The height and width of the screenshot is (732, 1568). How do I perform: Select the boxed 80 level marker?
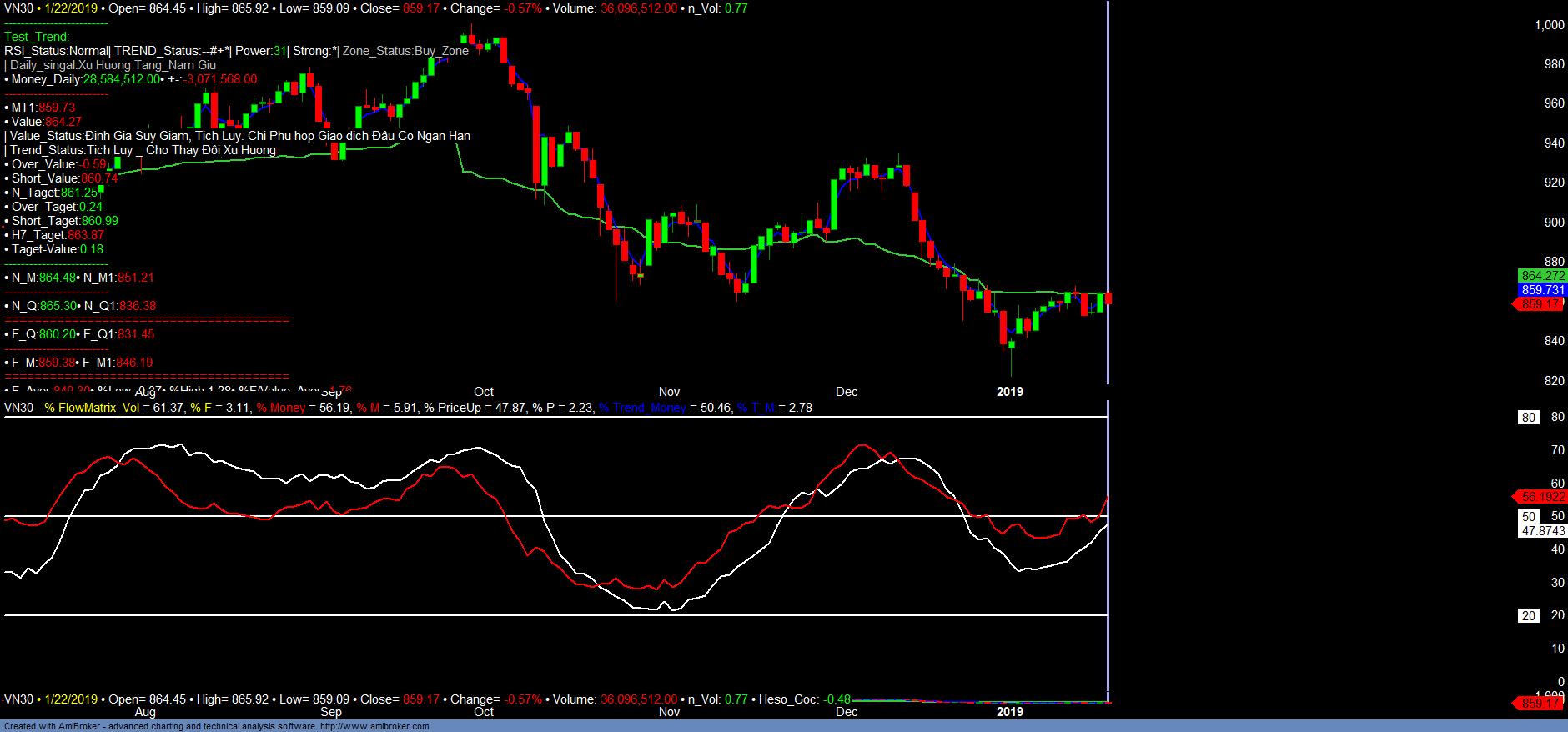pyautogui.click(x=1528, y=418)
